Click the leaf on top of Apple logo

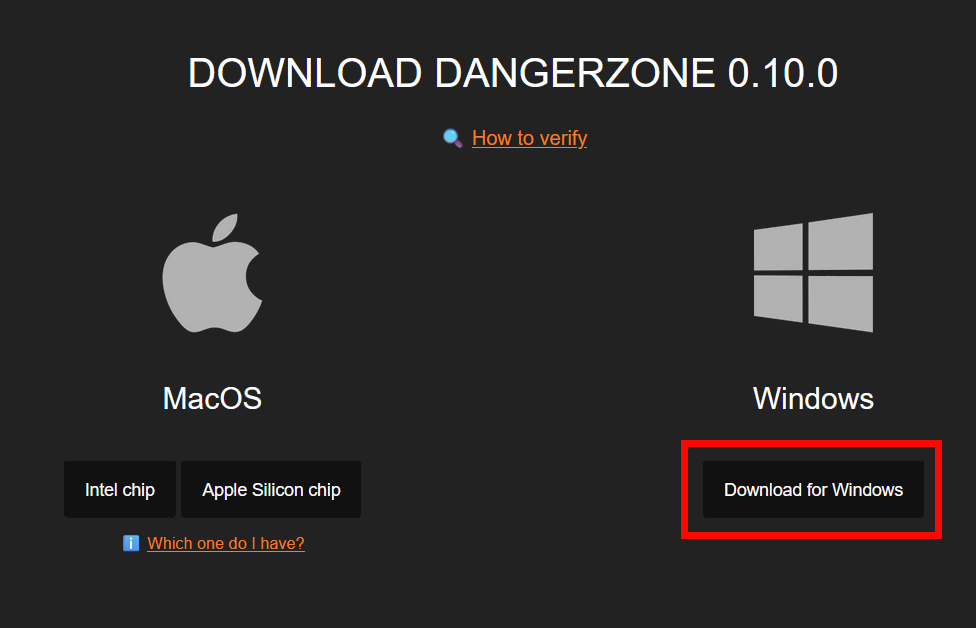(x=225, y=227)
